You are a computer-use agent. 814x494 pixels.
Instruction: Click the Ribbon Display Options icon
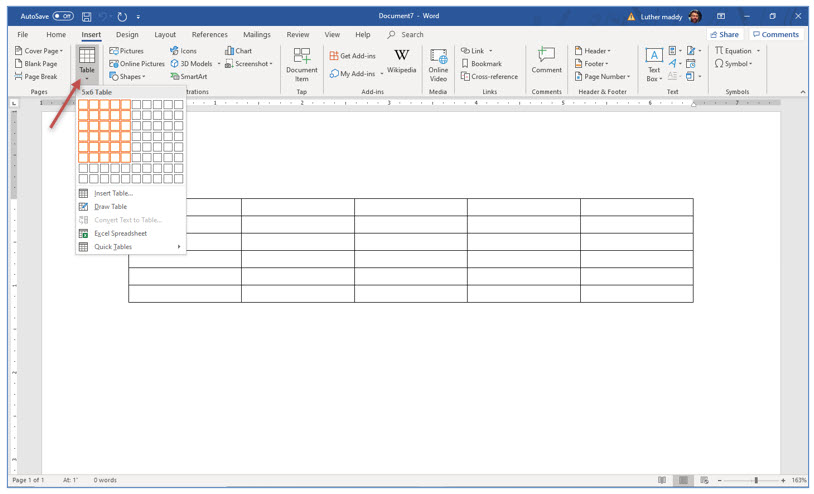point(721,16)
